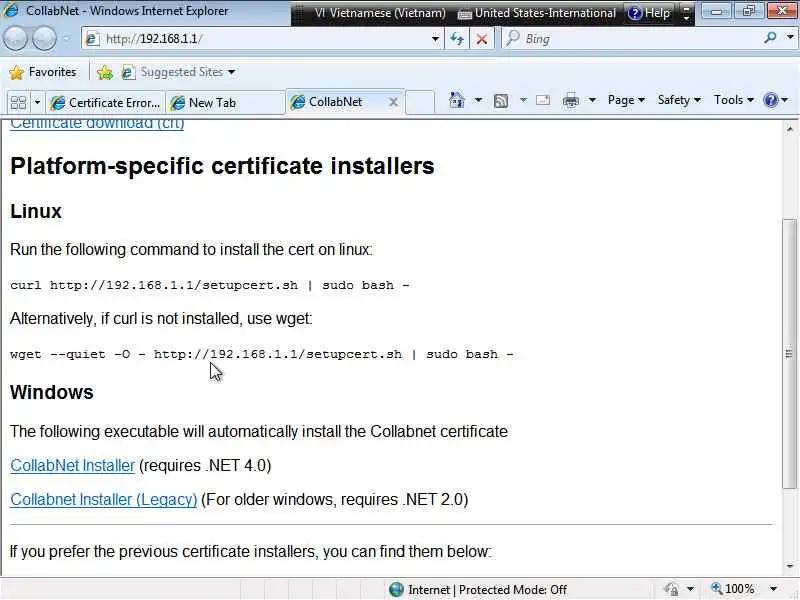
Task: Expand the tab list dropdown arrow
Action: tap(37, 103)
